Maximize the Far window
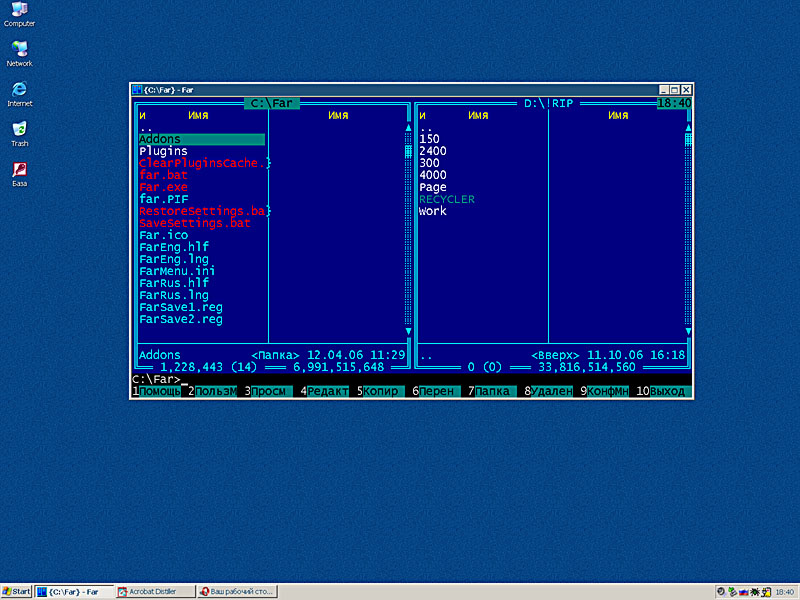 (x=674, y=90)
